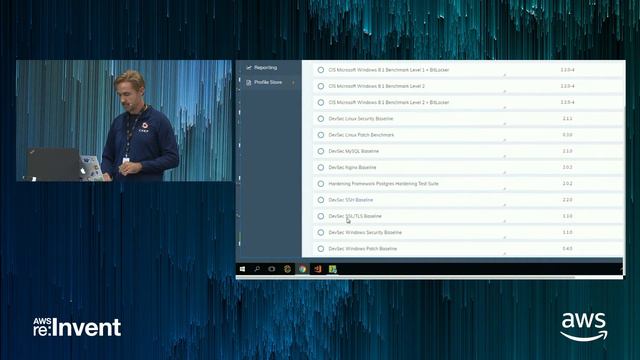Viewport: 640px width, 360px height.
Task: Open the orange app icon in taskbar
Action: [x=318, y=269]
